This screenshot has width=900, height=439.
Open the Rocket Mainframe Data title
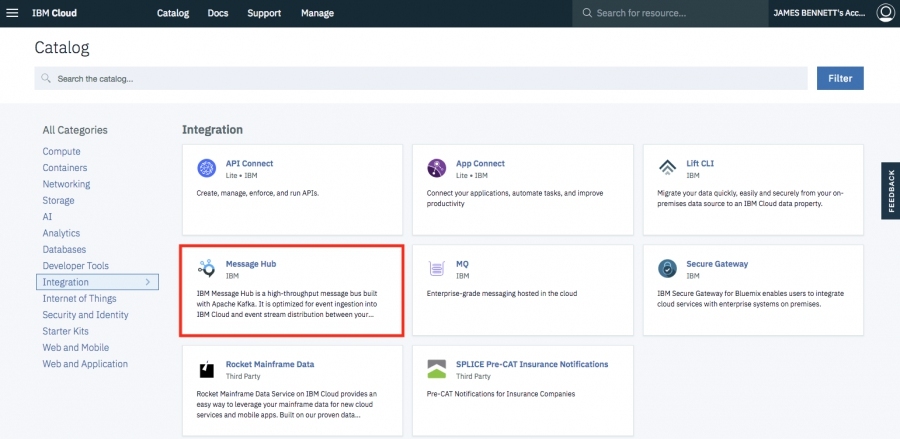click(270, 364)
